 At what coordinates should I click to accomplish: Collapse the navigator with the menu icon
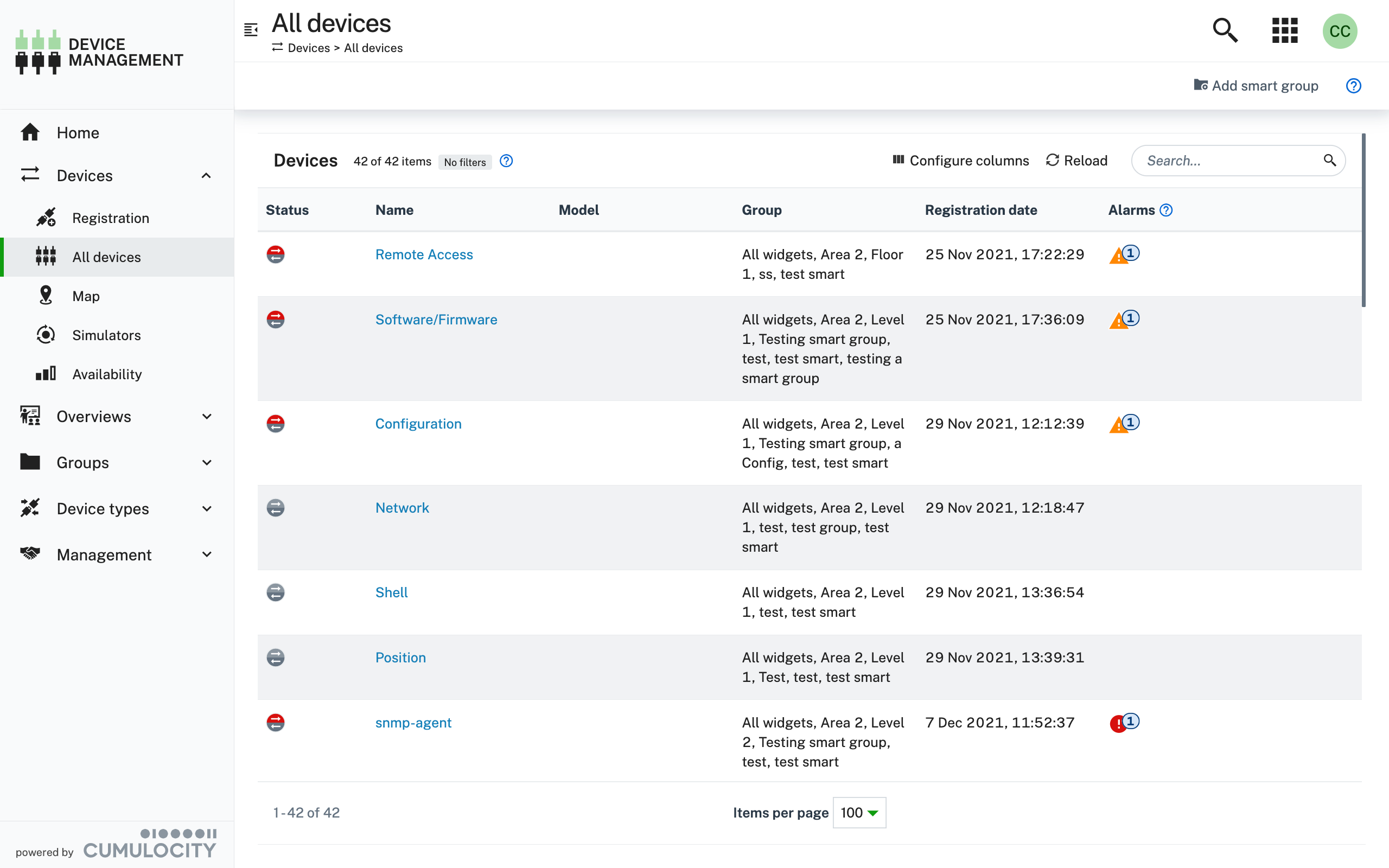pos(251,29)
